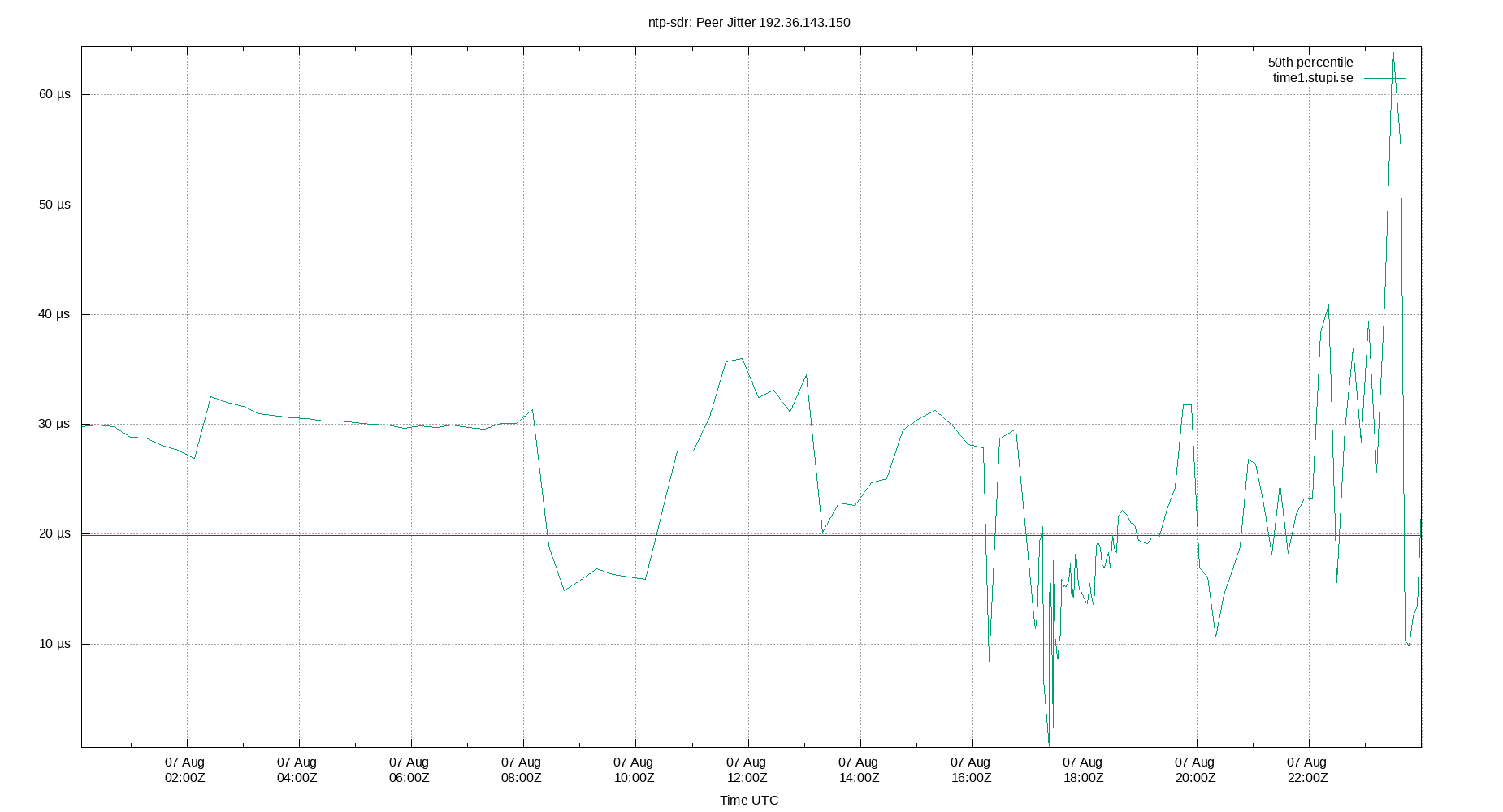
Task: Click the '07 Aug 06:00Z' x-axis label
Action: [x=409, y=770]
